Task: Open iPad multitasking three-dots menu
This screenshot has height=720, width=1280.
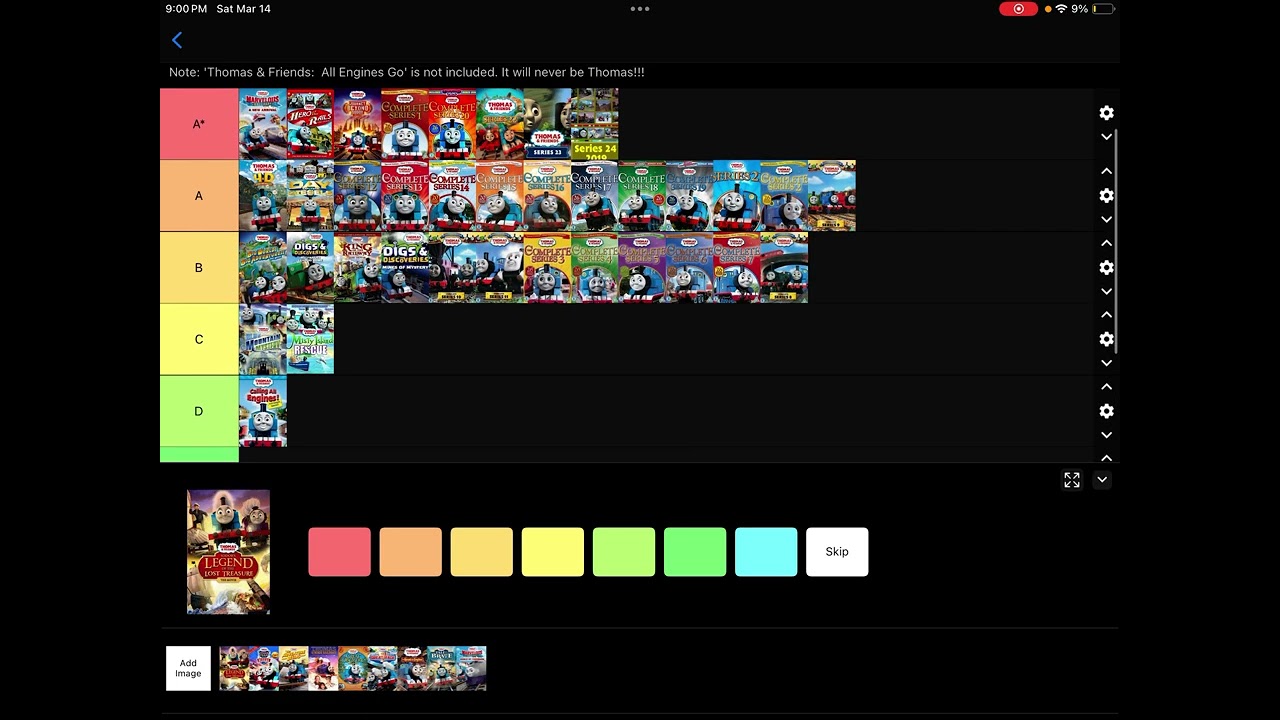Action: click(640, 9)
